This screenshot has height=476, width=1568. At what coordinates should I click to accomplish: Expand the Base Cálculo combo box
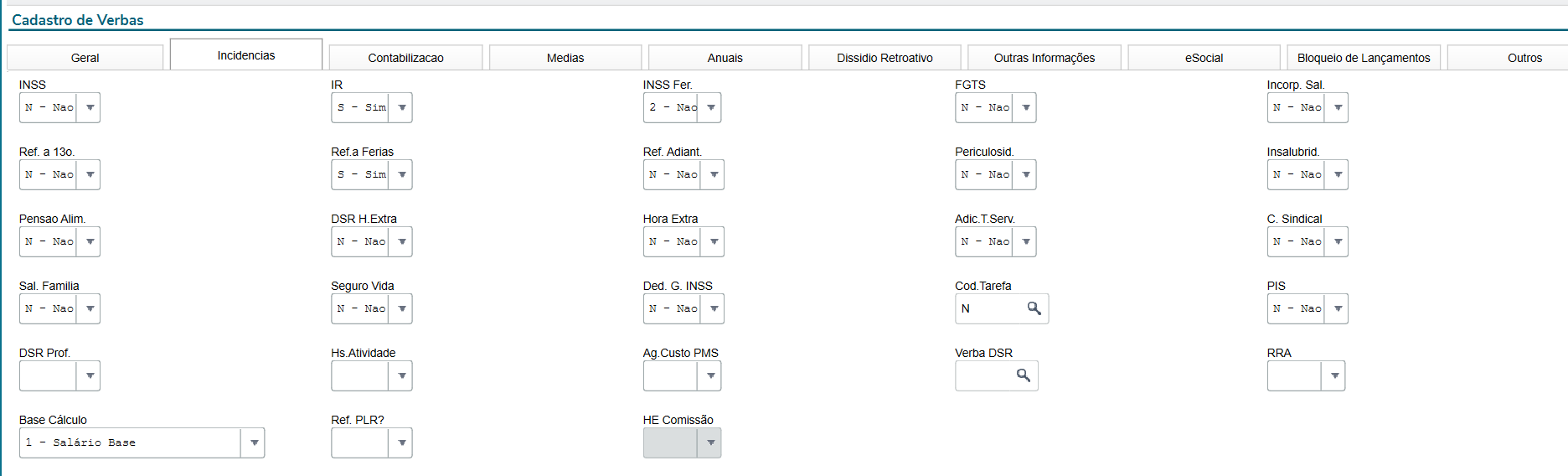point(254,443)
